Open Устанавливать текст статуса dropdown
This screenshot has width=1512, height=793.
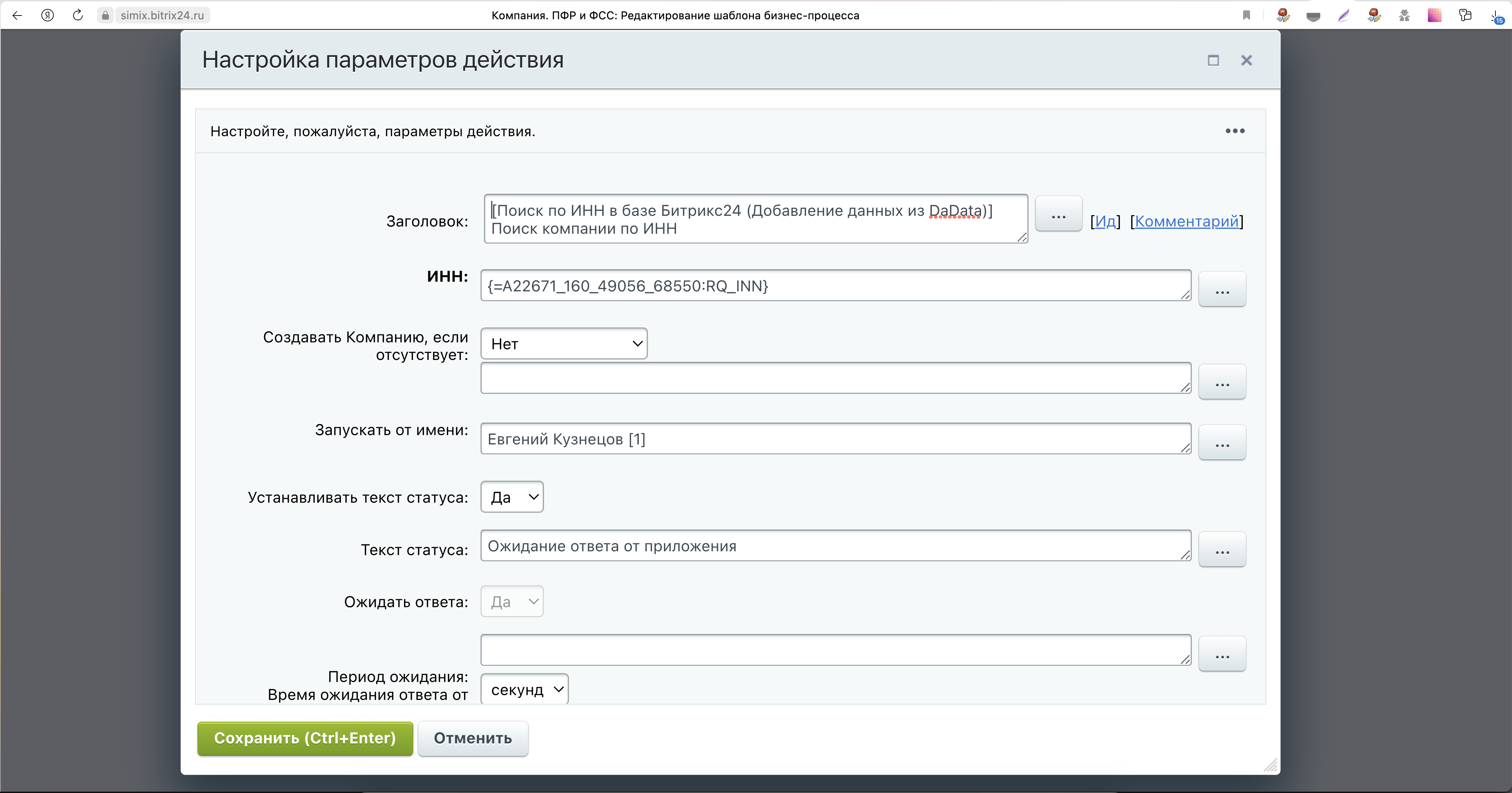[512, 497]
